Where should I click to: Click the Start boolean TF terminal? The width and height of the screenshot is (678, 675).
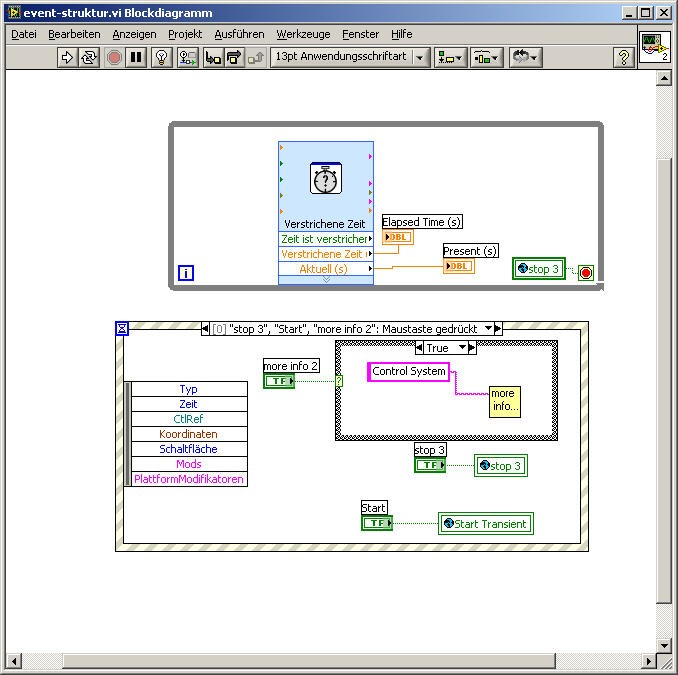click(377, 523)
